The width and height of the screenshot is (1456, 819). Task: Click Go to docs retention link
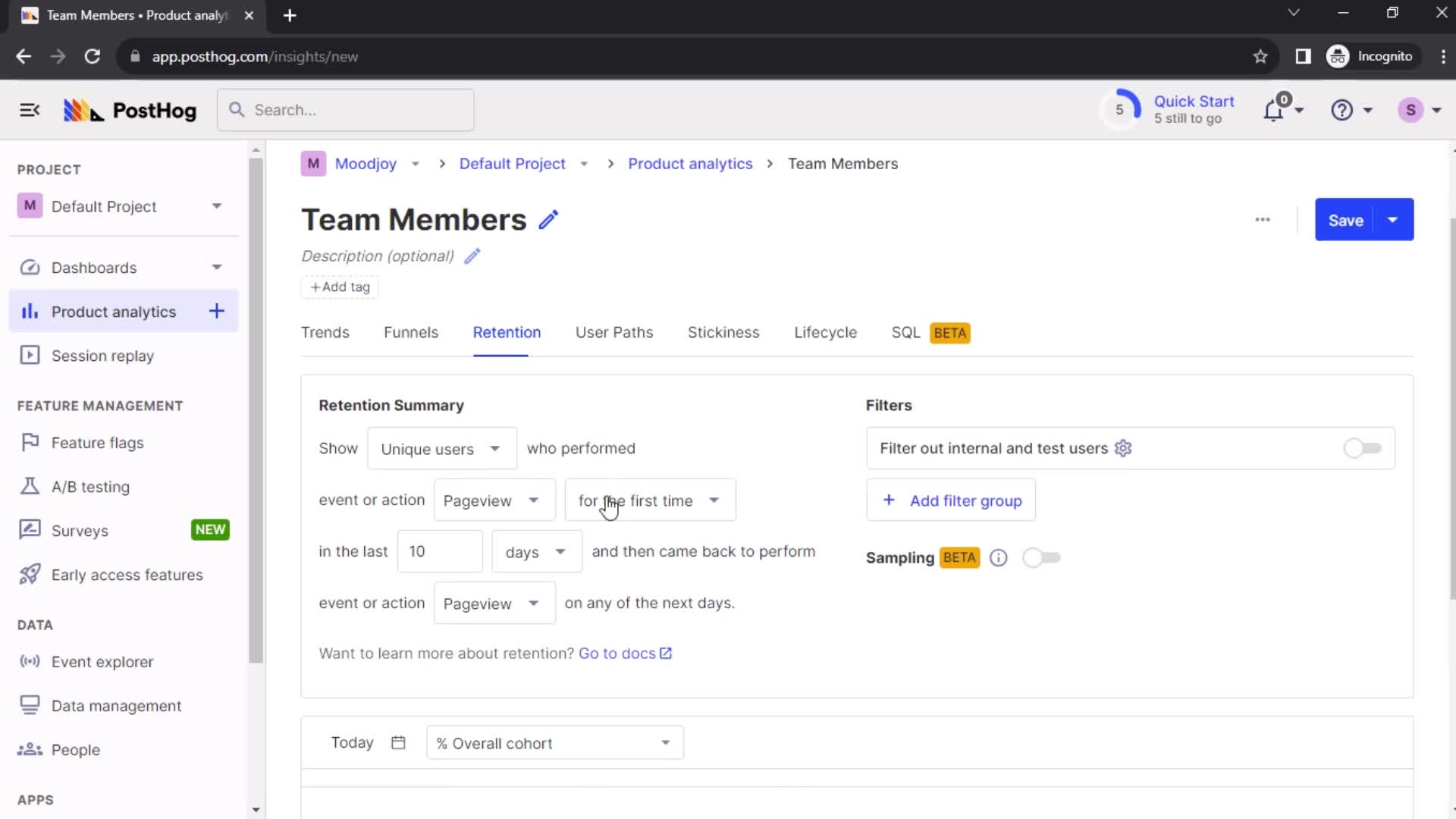point(625,653)
